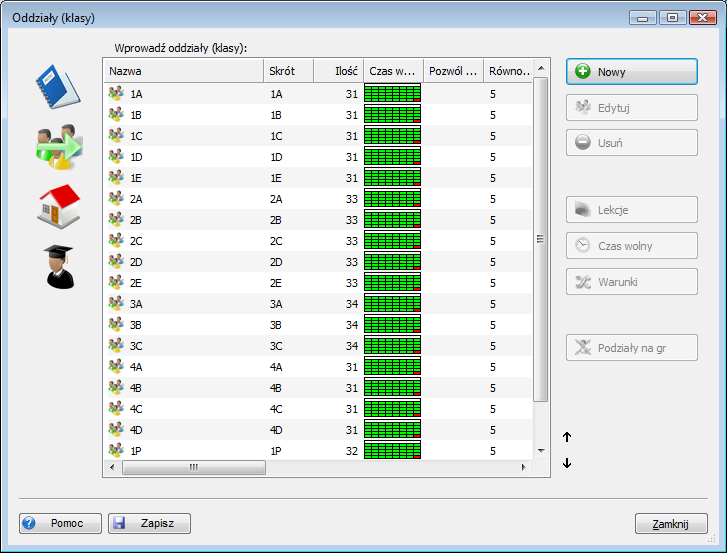Click the Pozwól ... column header
This screenshot has height=553, width=727.
tap(453, 71)
